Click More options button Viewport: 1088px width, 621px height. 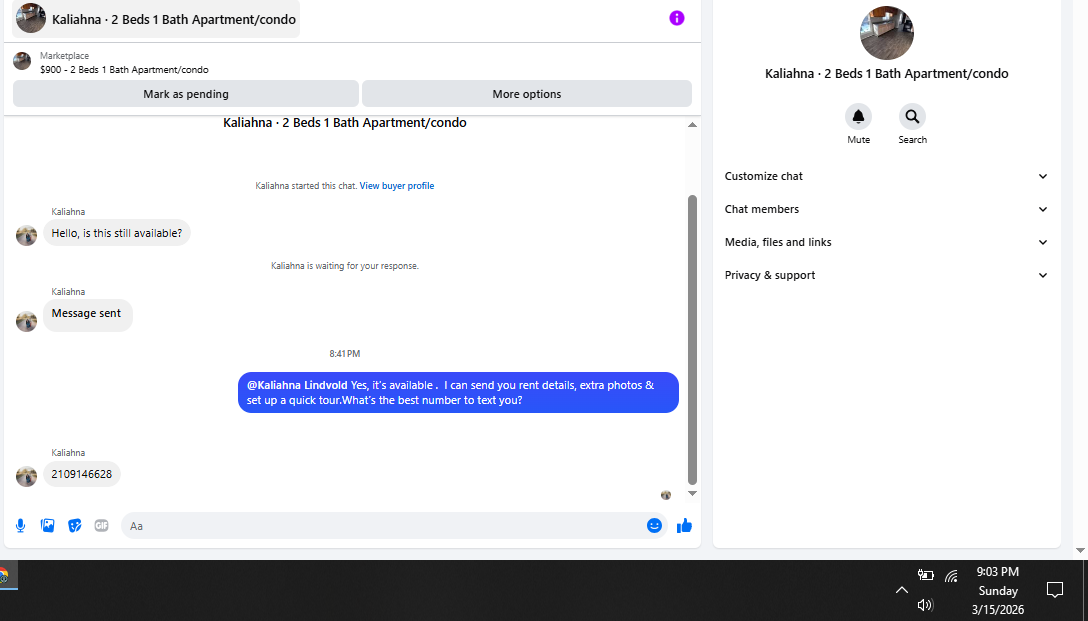point(527,94)
